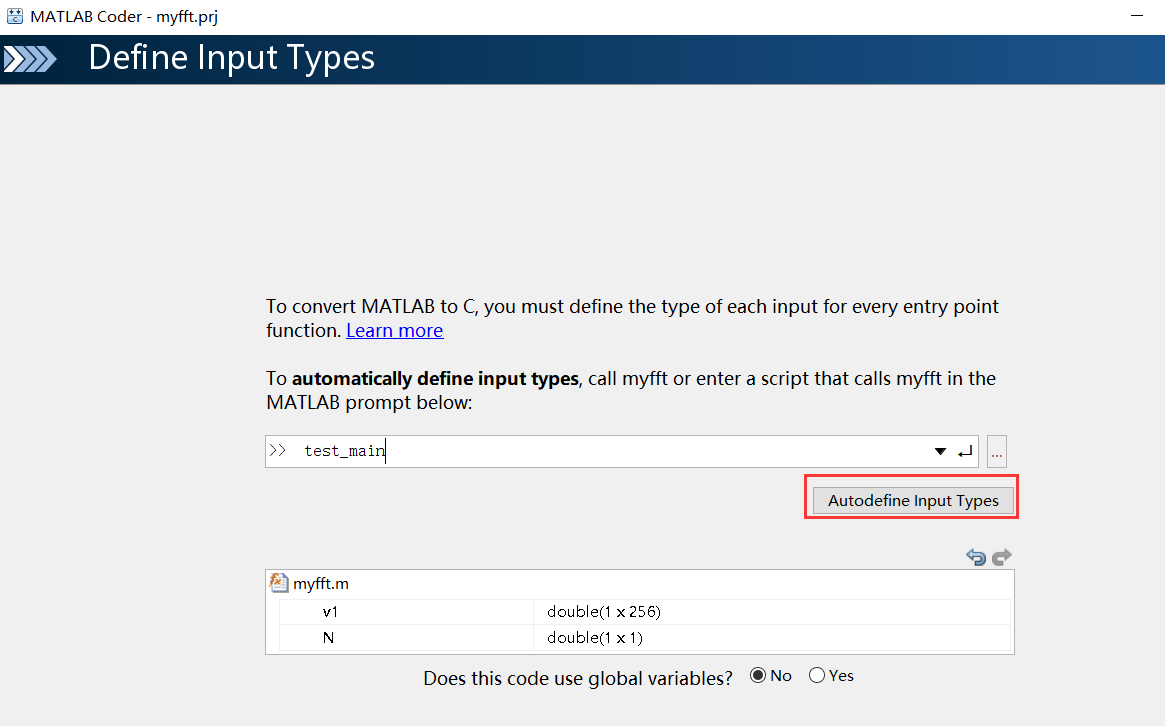This screenshot has width=1165, height=726.
Task: Select the N input parameter name
Action: [328, 637]
